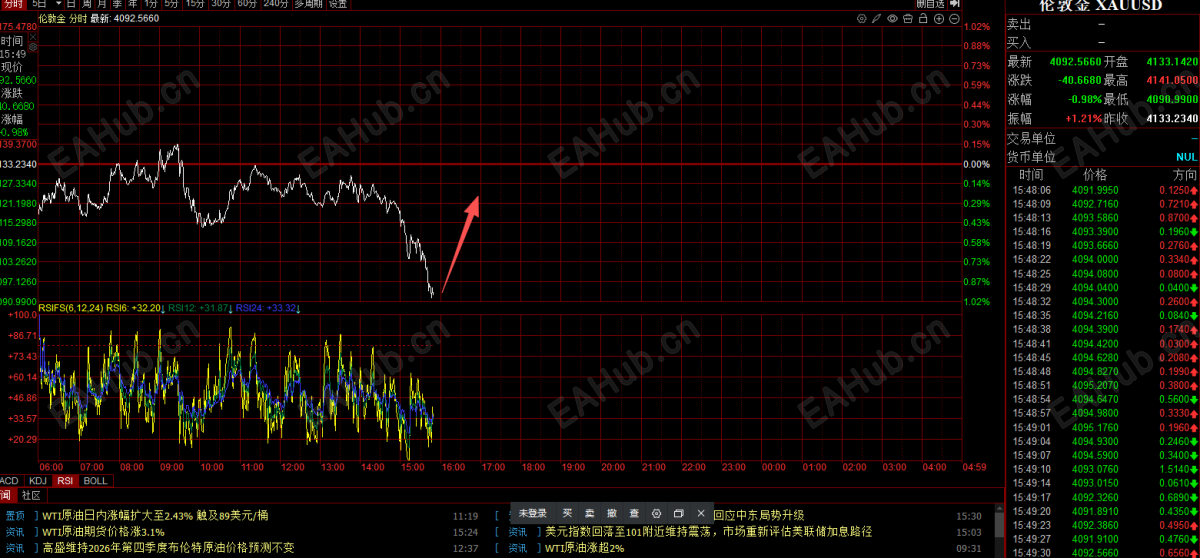Select the drawing pen tool icon

tap(876, 19)
